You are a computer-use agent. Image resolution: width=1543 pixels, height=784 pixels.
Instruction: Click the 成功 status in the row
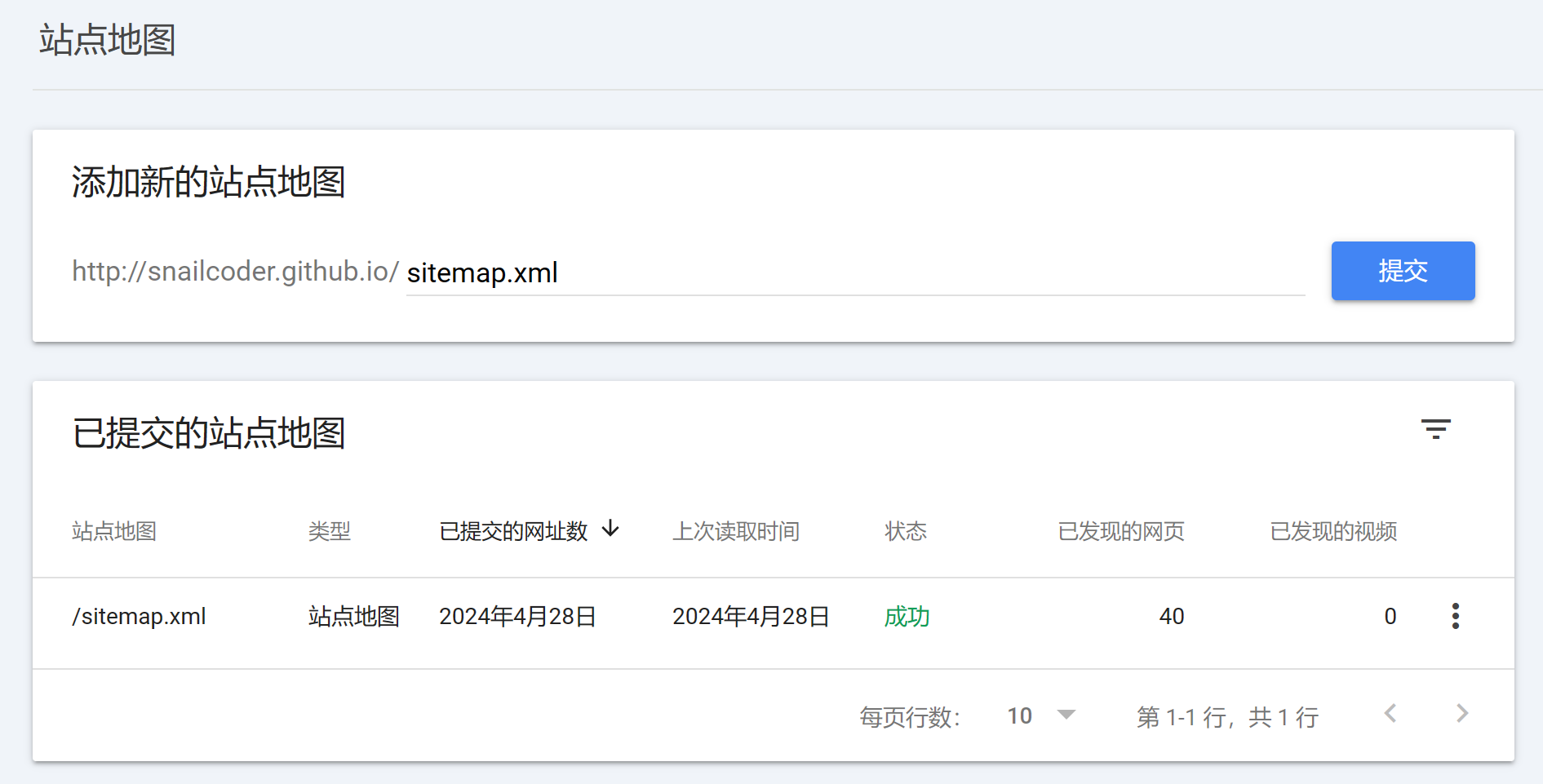click(x=907, y=616)
